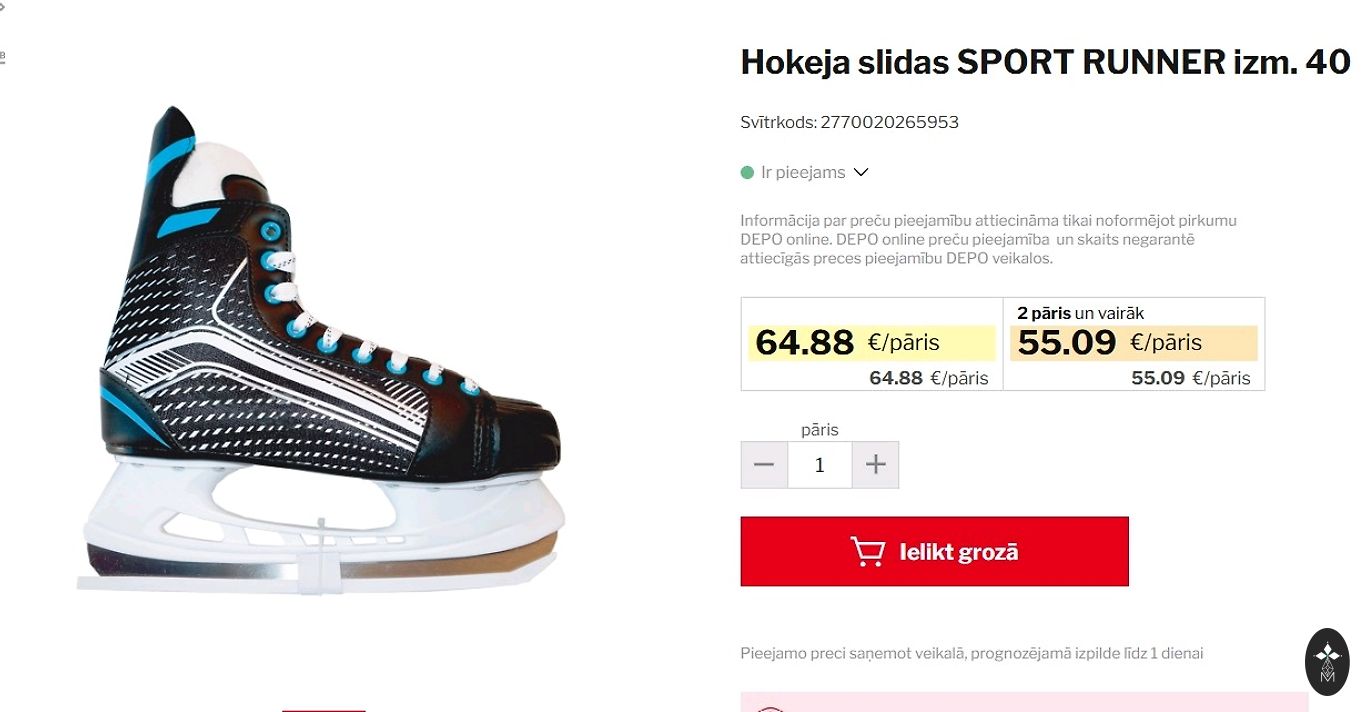
Task: Click the minus icon to decrease pairs
Action: [764, 465]
